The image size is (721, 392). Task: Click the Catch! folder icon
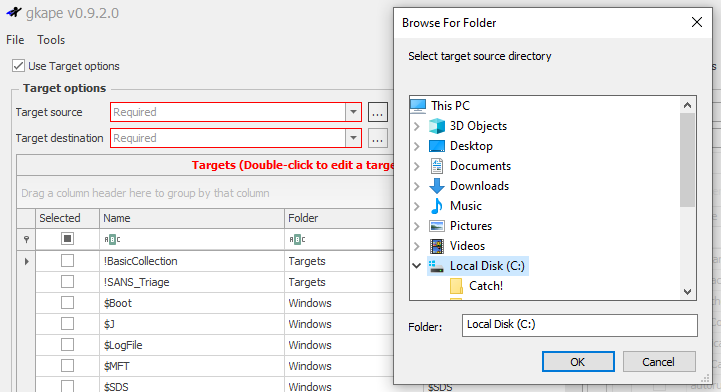coord(456,286)
